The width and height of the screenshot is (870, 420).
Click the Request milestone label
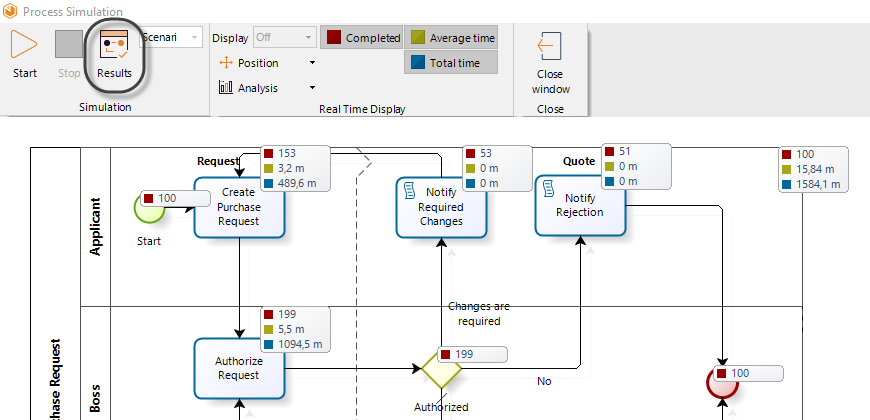[x=218, y=161]
